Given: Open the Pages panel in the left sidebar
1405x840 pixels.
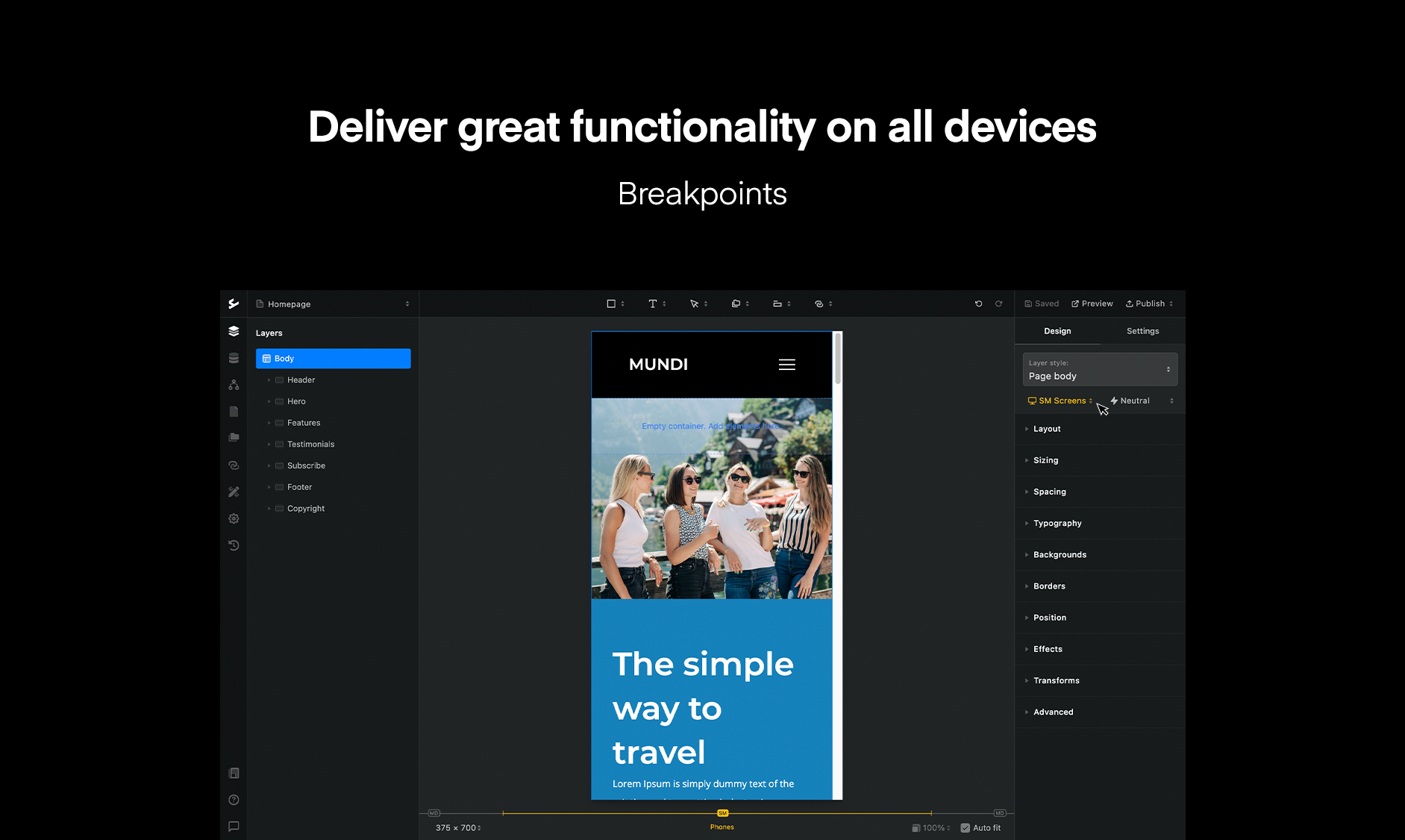Looking at the screenshot, I should tap(234, 411).
